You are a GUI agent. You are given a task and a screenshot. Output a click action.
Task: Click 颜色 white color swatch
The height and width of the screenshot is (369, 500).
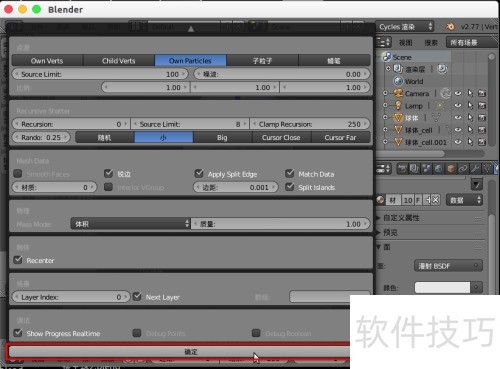[x=442, y=287]
